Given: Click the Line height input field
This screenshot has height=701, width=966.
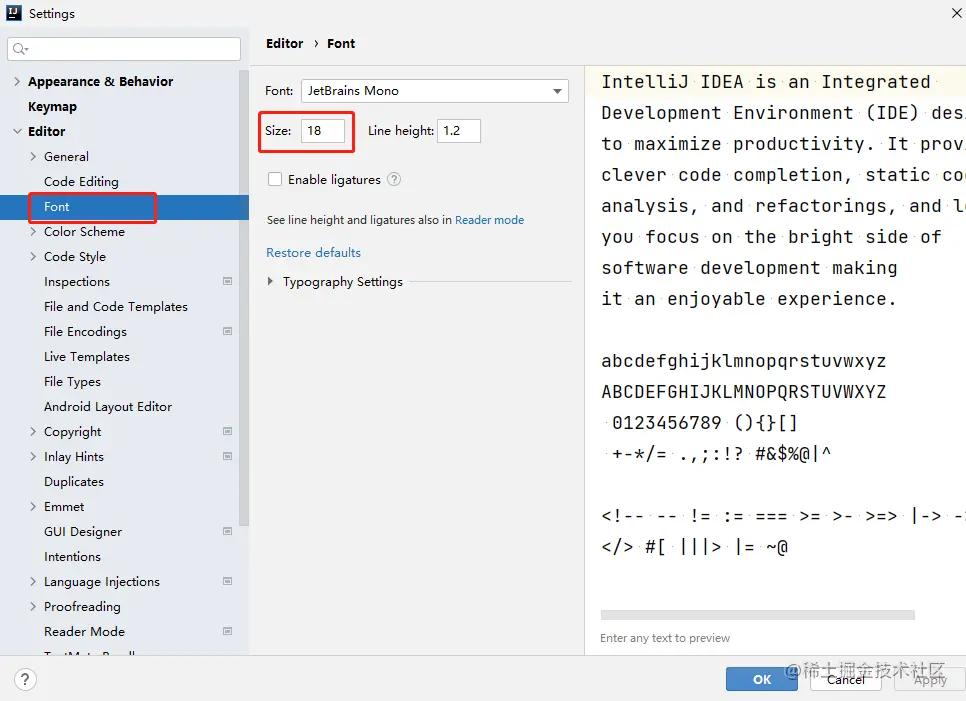Looking at the screenshot, I should [x=459, y=131].
